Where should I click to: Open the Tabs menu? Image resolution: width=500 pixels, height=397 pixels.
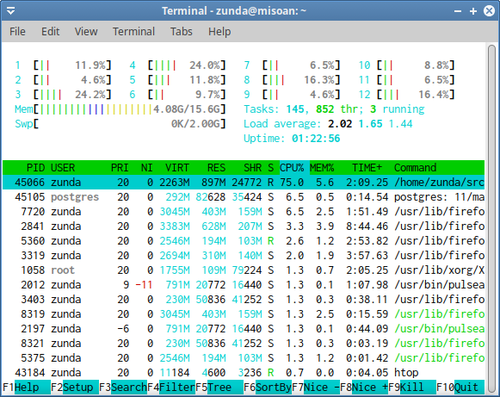click(181, 32)
